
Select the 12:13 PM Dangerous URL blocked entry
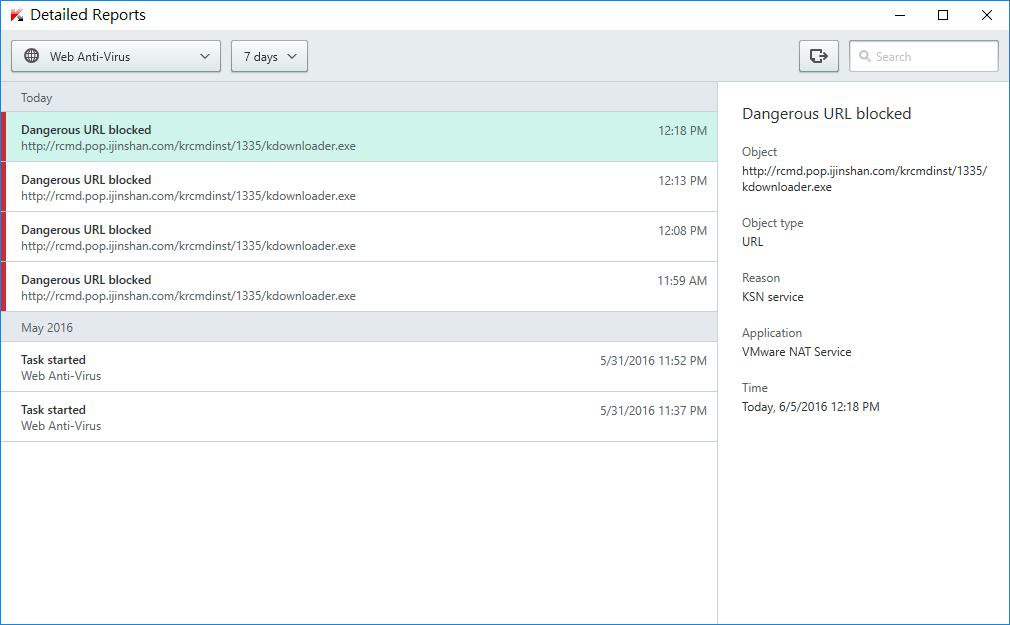click(360, 187)
